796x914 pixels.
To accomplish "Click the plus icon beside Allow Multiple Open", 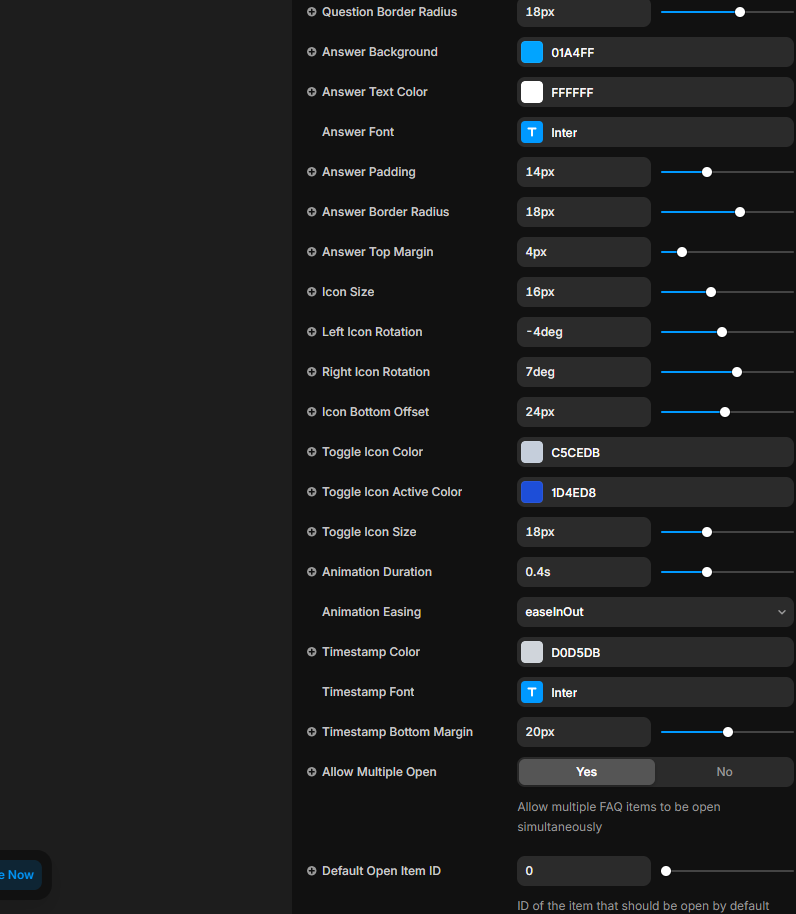I will [x=312, y=772].
